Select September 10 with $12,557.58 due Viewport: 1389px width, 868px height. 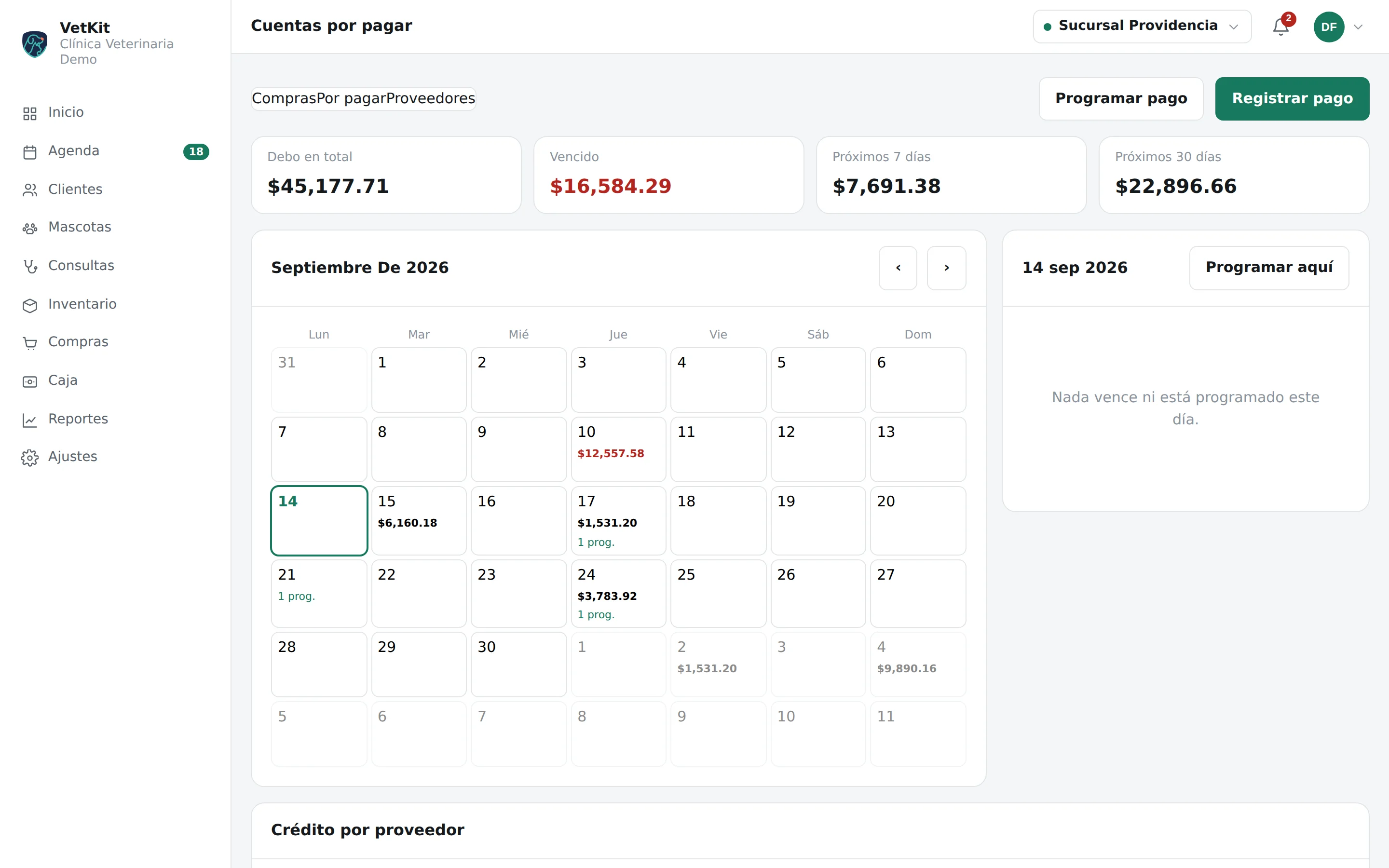pos(618,449)
